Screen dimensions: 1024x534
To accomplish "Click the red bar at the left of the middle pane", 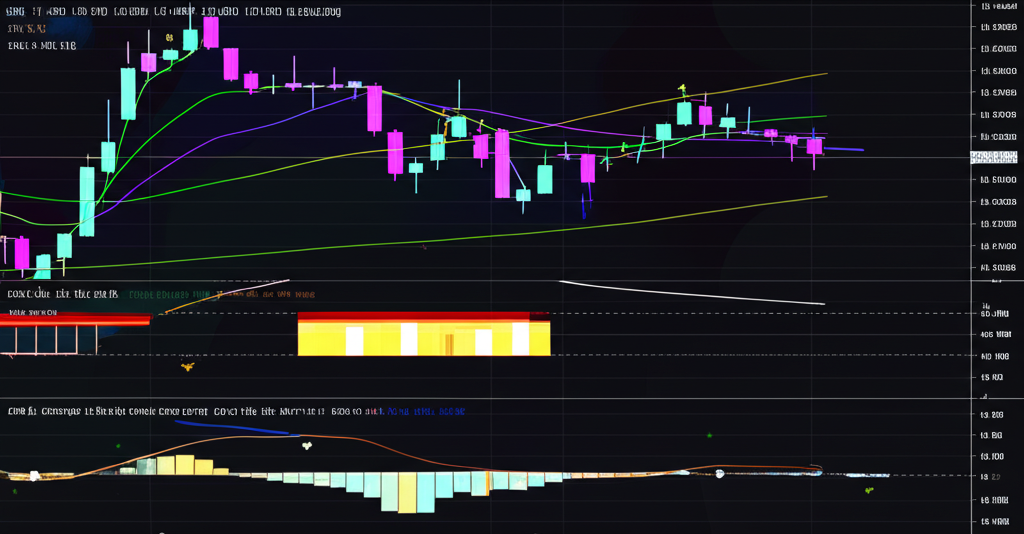I will click(75, 319).
